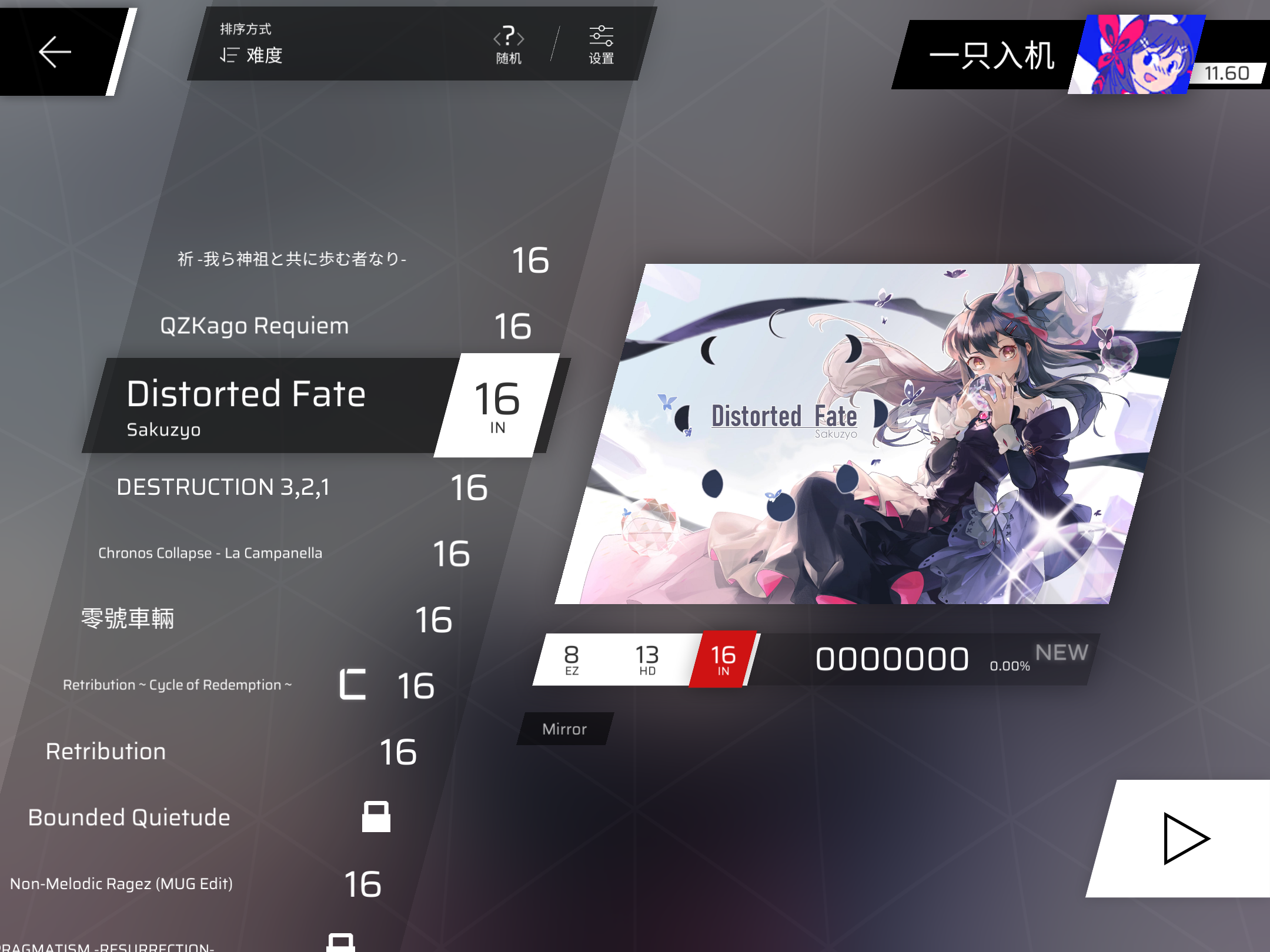Tap lock icon next to PRAGMATISM -RESURRECTION-
Viewport: 1270px width, 952px height.
(341, 942)
